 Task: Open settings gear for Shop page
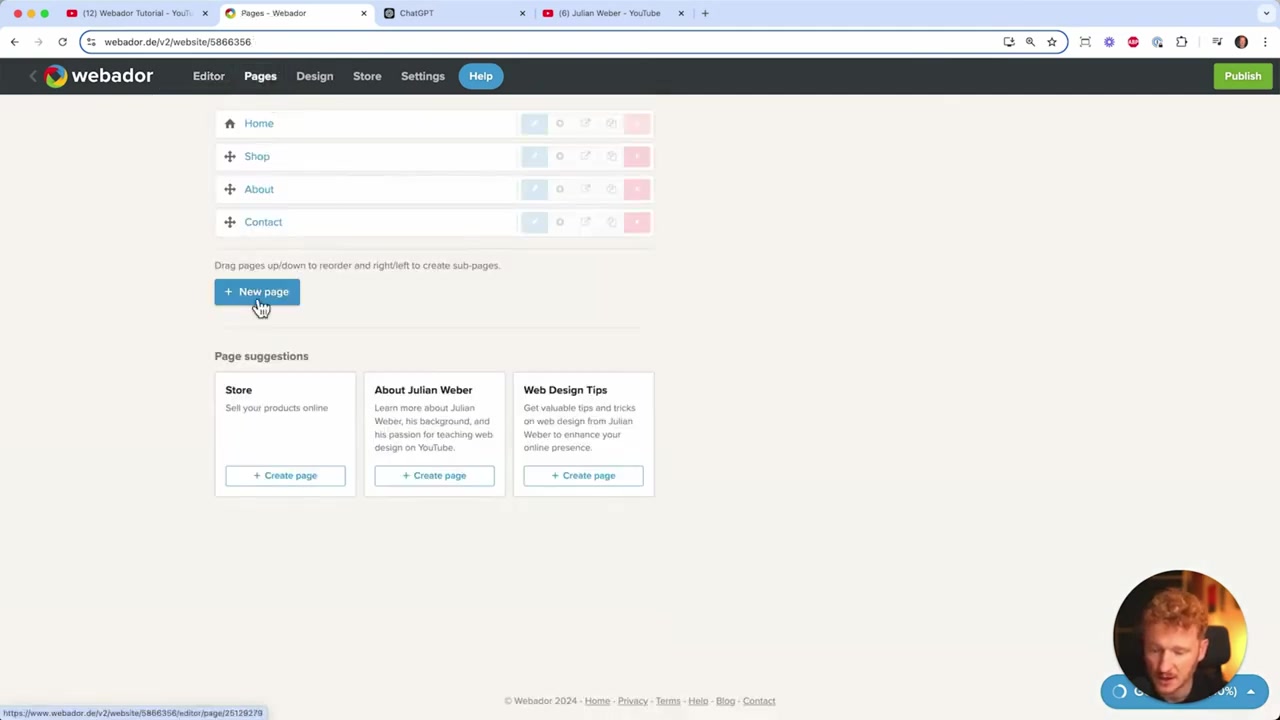click(560, 156)
